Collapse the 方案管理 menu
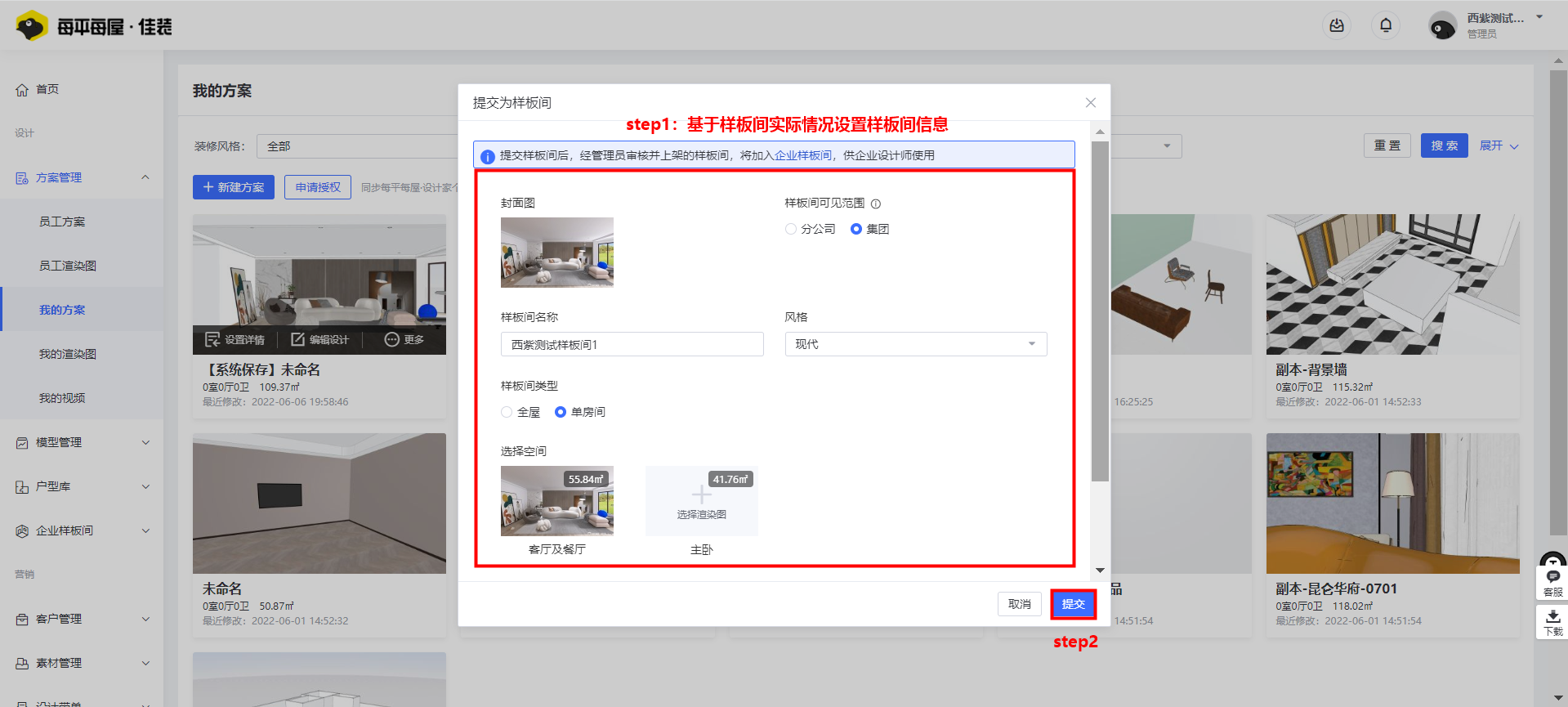The height and width of the screenshot is (707, 1568). [x=145, y=177]
